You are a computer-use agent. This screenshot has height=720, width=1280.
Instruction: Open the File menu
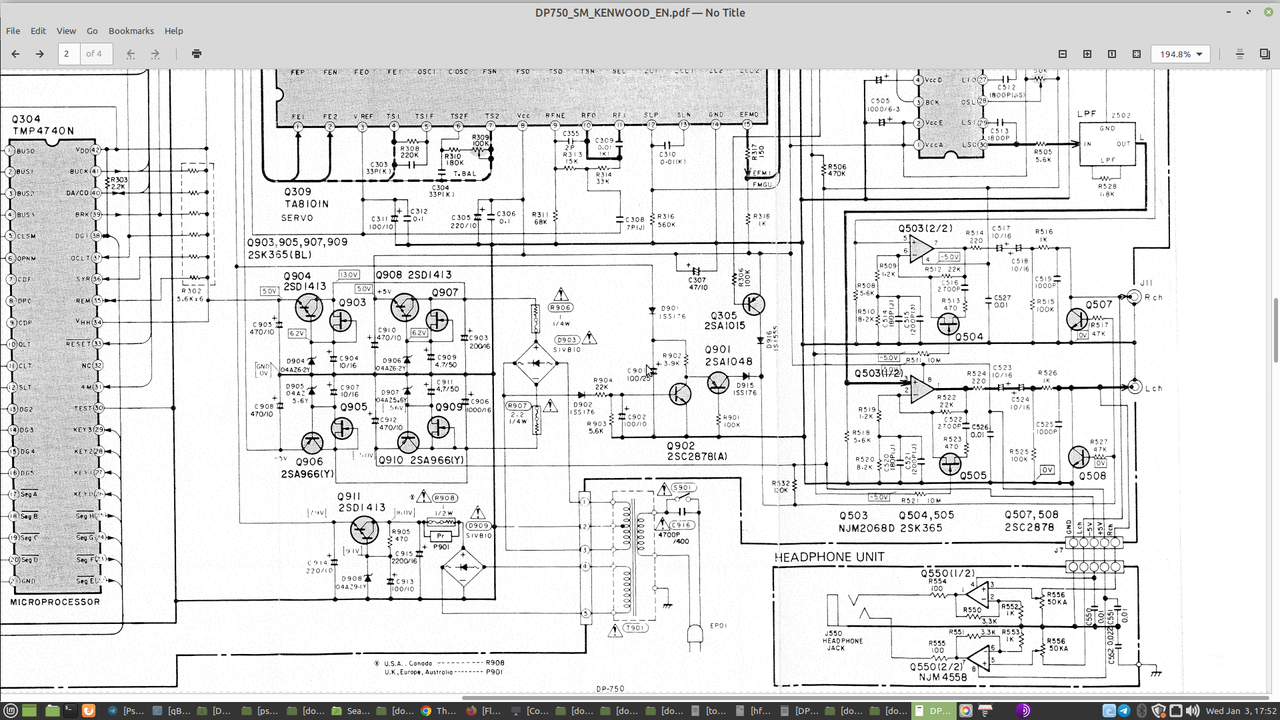coord(13,31)
